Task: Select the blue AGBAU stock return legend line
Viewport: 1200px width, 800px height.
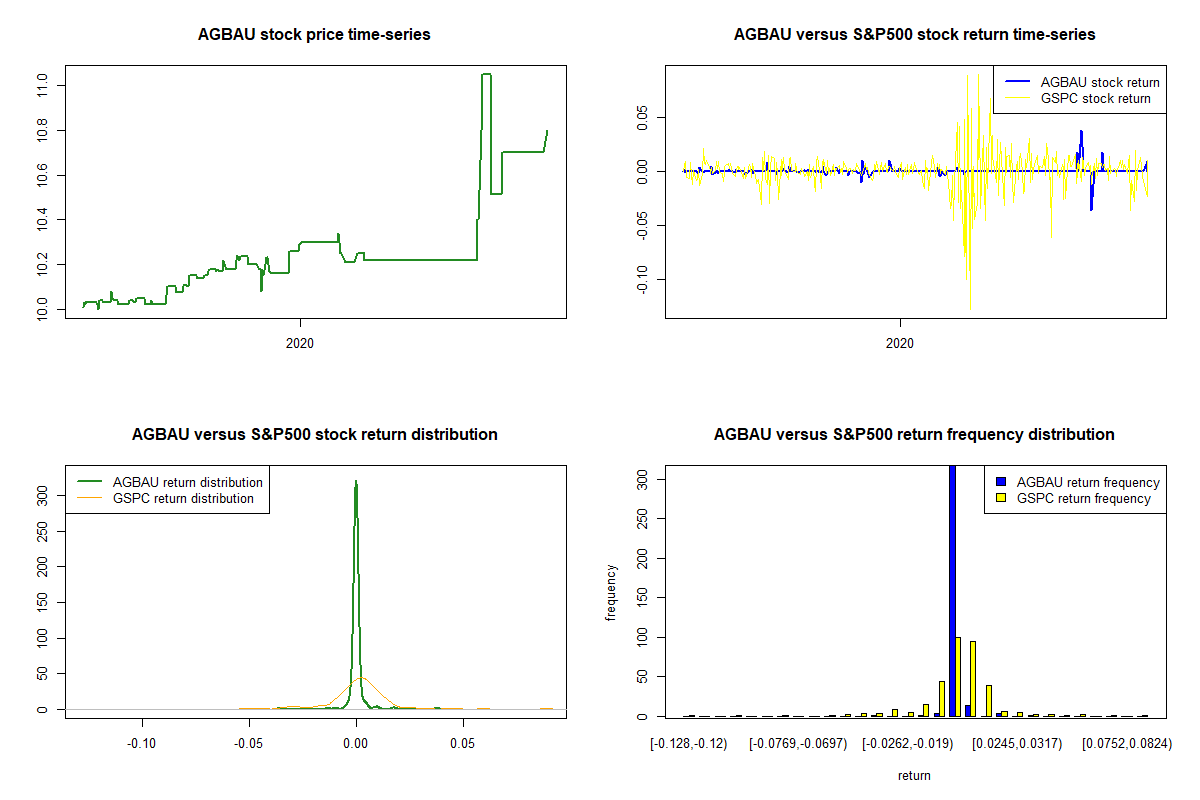Action: coord(1015,82)
